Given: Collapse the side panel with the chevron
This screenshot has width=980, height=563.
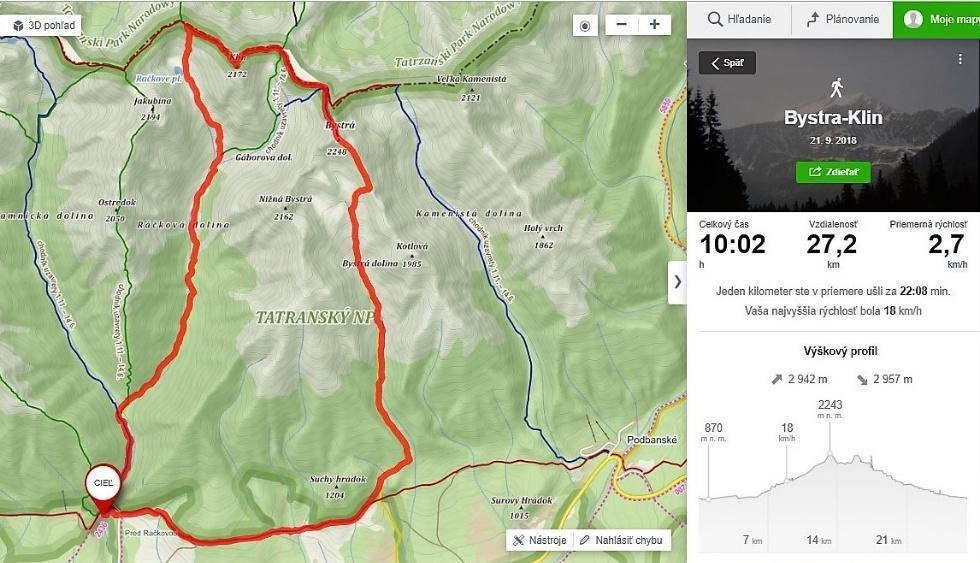Looking at the screenshot, I should (678, 282).
